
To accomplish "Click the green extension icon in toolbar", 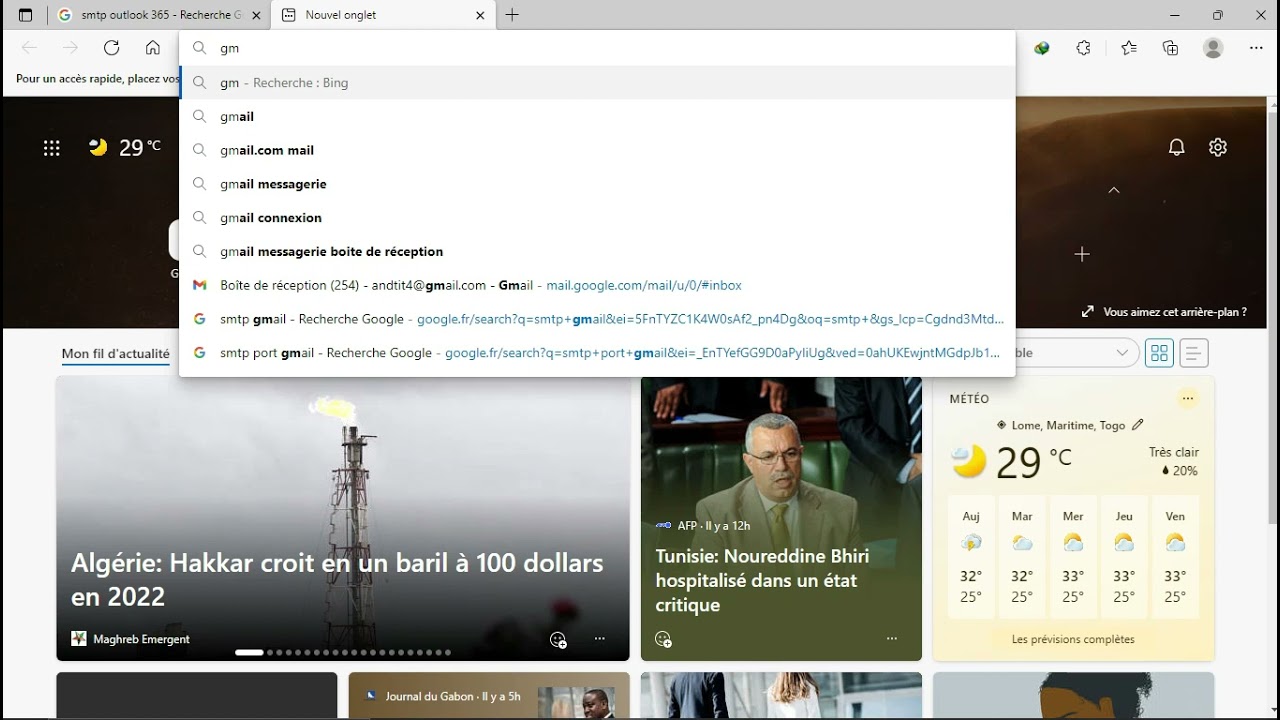I will point(1042,48).
